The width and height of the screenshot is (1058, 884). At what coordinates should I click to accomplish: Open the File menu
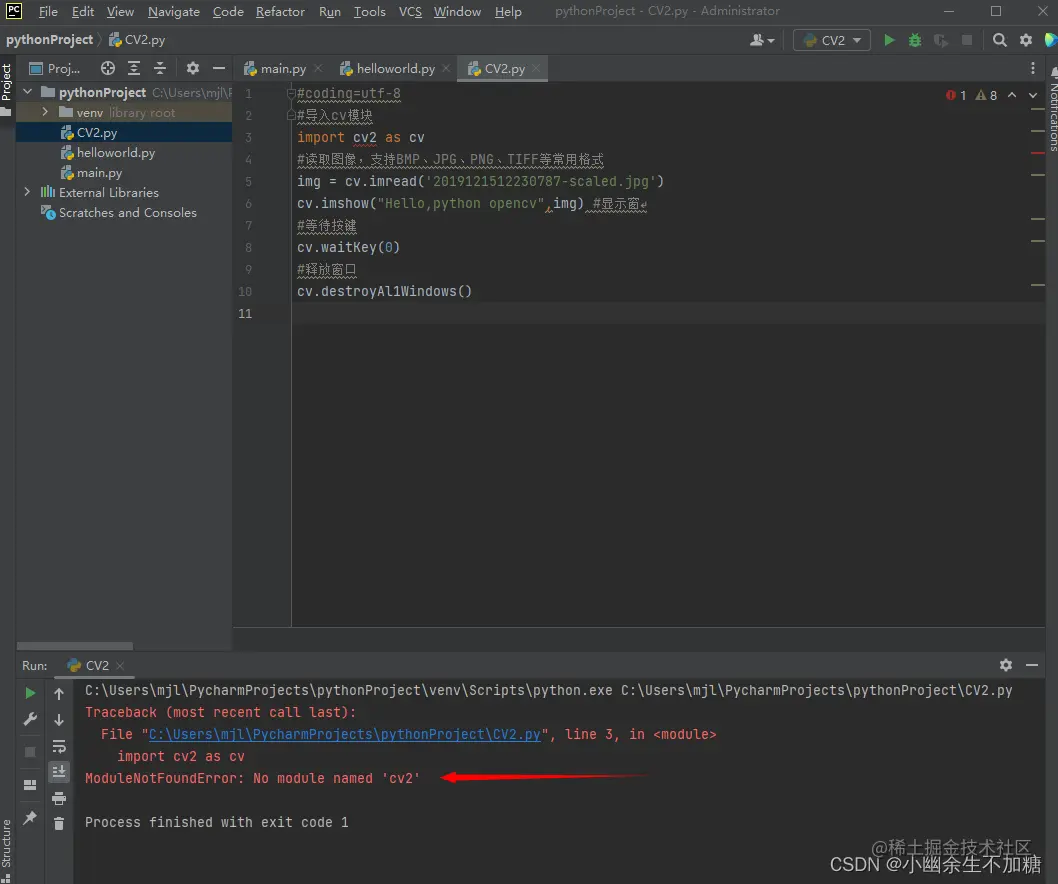coord(48,11)
